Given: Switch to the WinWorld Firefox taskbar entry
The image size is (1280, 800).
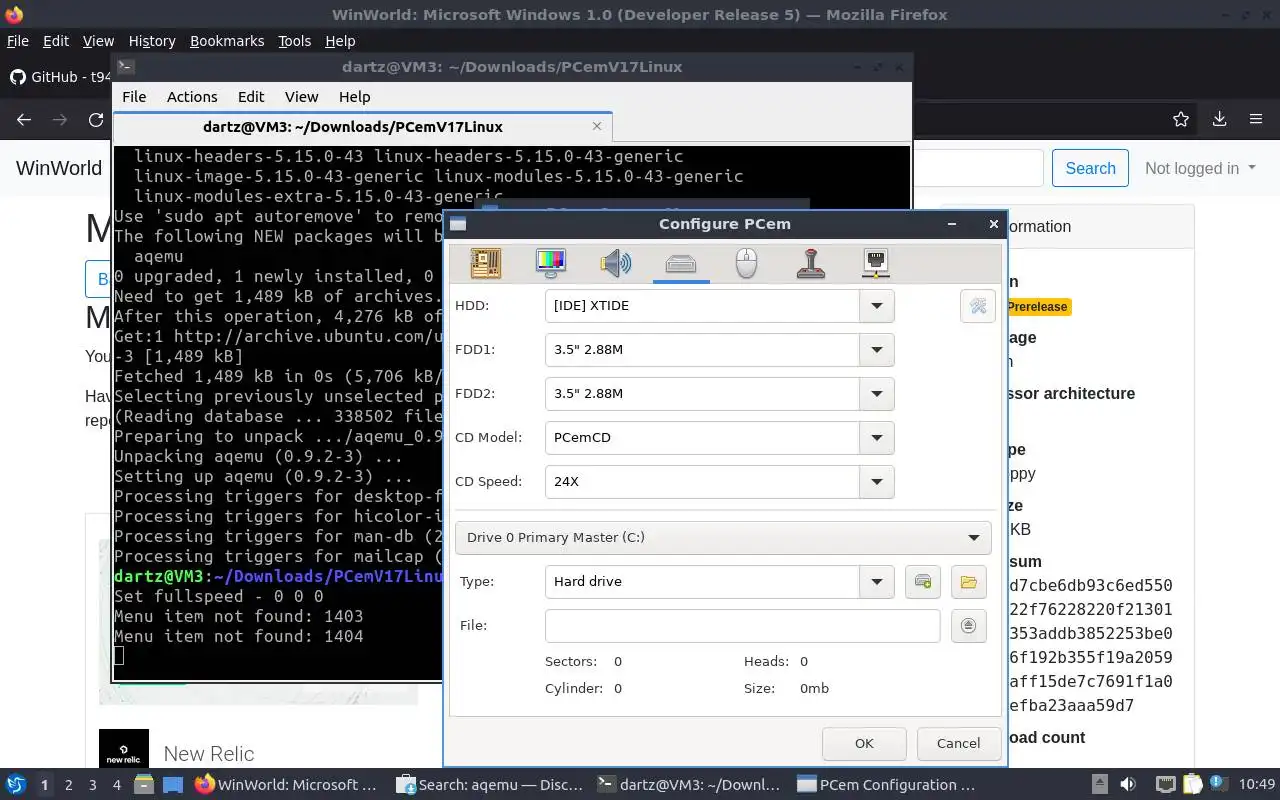Looking at the screenshot, I should click(x=287, y=785).
